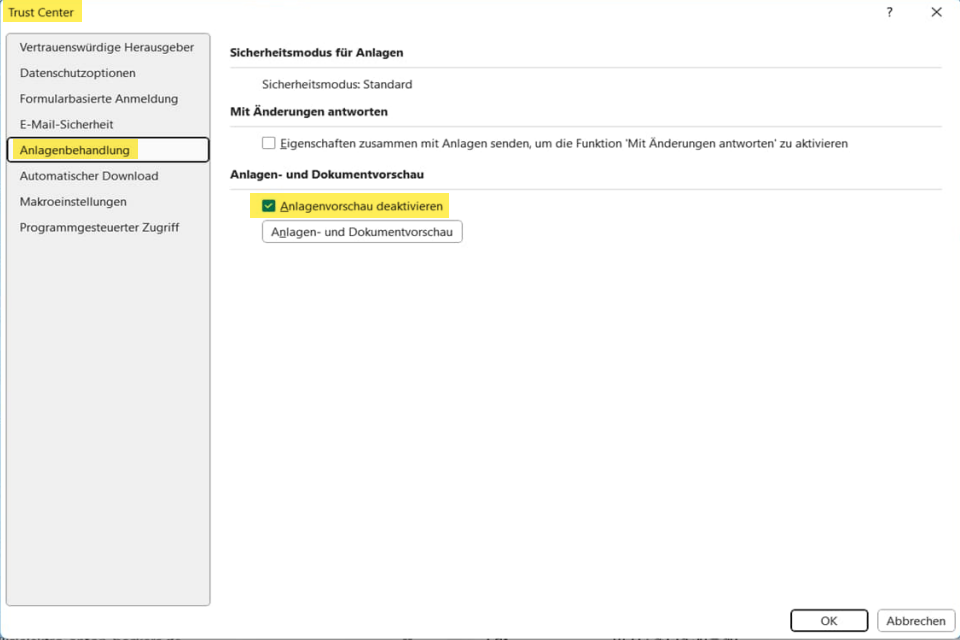Screen dimensions: 960x640
Task: Click the help question mark icon
Action: pos(889,12)
